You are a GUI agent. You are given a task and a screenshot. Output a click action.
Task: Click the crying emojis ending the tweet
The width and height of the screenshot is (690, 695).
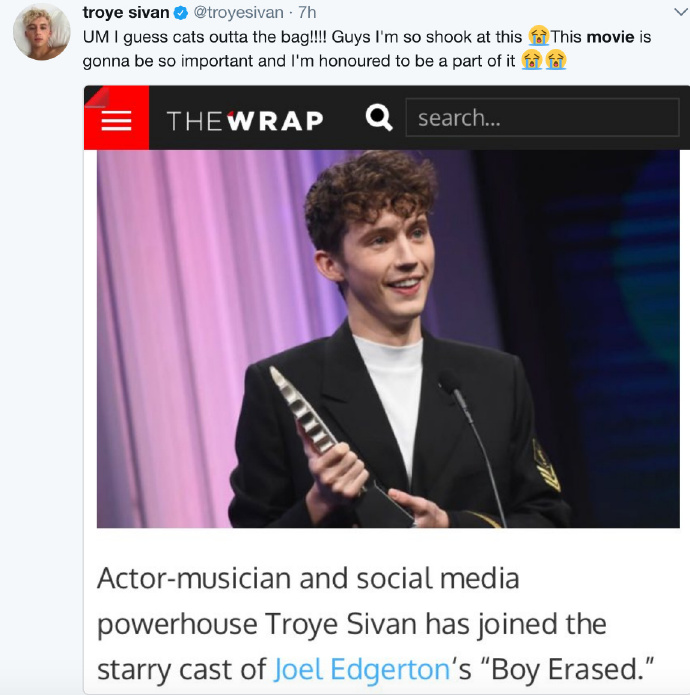(544, 60)
